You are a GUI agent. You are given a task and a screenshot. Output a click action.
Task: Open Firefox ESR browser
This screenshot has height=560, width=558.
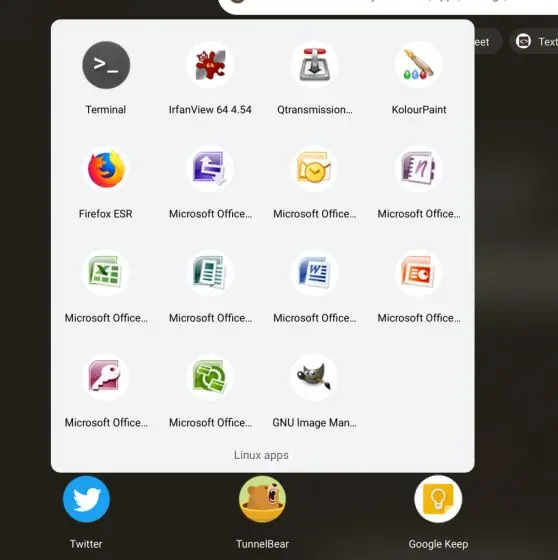coord(106,169)
